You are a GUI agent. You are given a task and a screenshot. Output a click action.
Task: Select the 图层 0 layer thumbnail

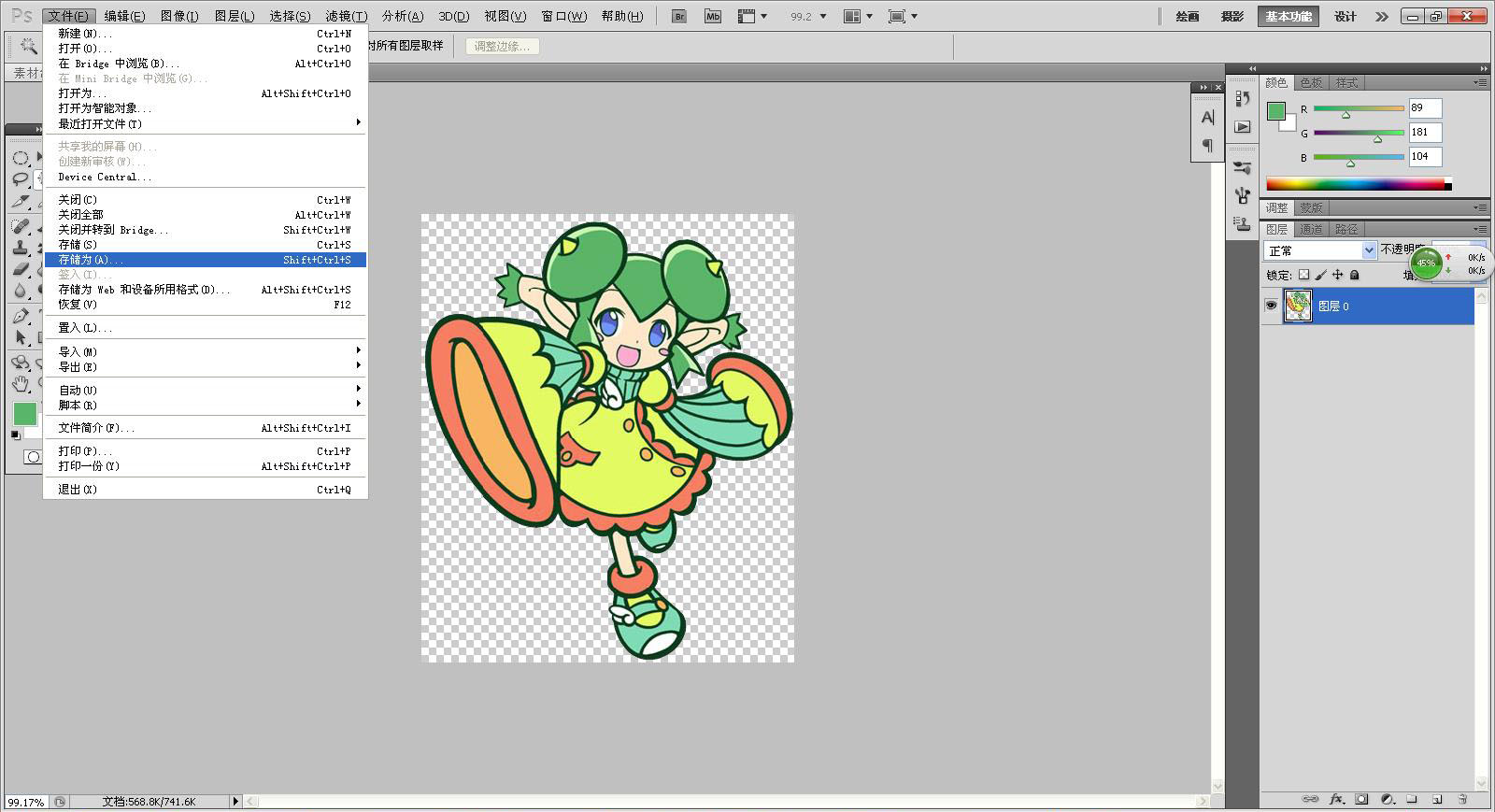1298,306
